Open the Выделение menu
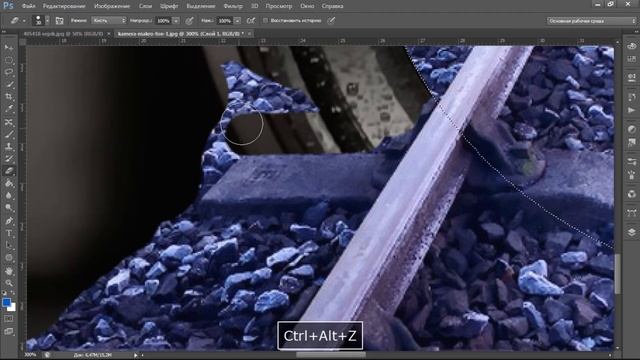This screenshot has height=360, width=640. (x=201, y=6)
